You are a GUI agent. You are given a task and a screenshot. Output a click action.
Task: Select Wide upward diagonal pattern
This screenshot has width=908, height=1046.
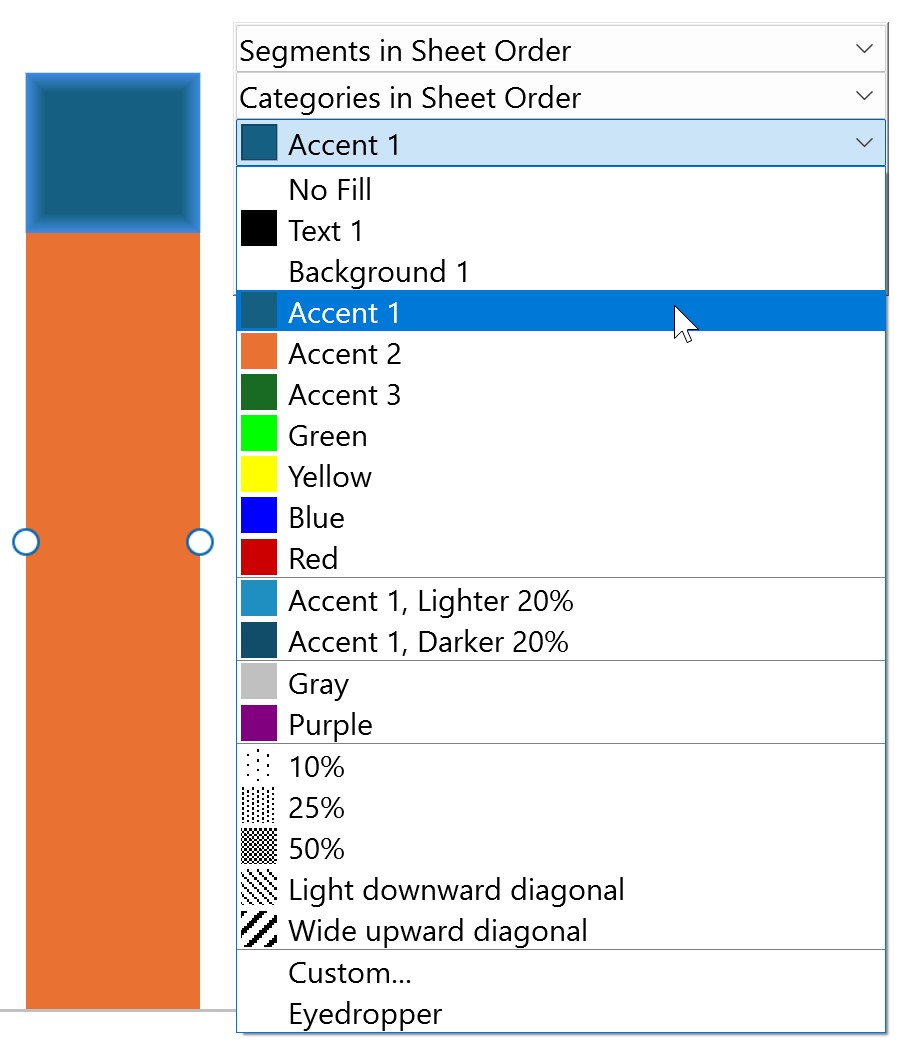pyautogui.click(x=438, y=931)
